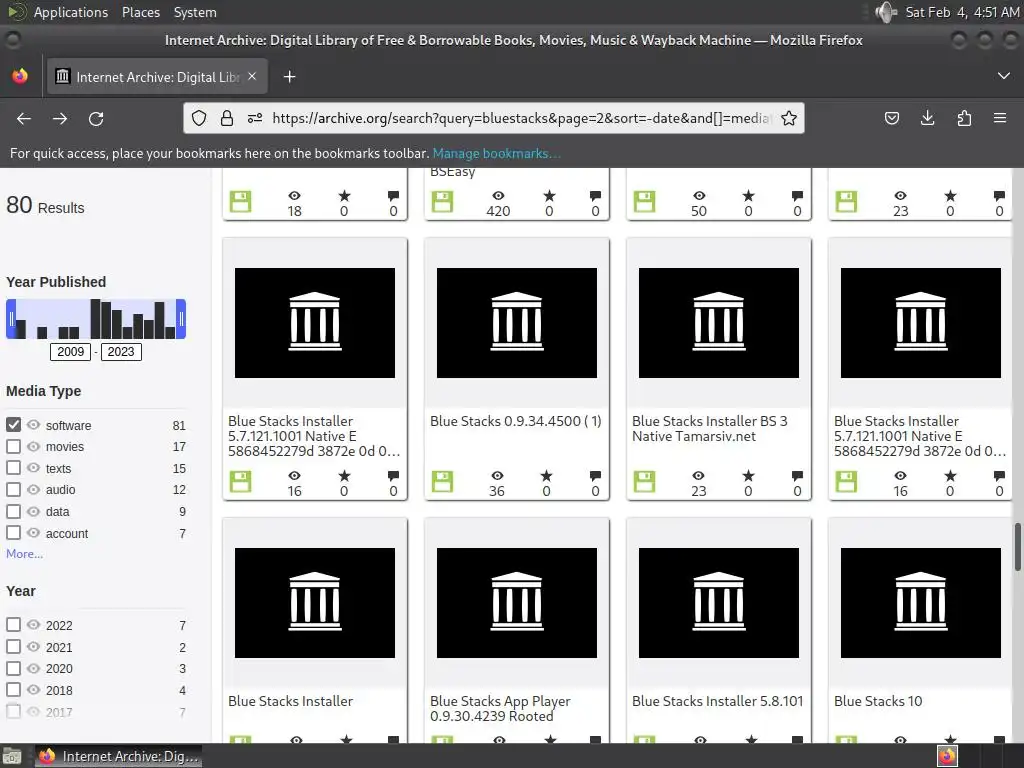This screenshot has width=1024, height=768.
Task: Open the Applications menu
Action: 71,12
